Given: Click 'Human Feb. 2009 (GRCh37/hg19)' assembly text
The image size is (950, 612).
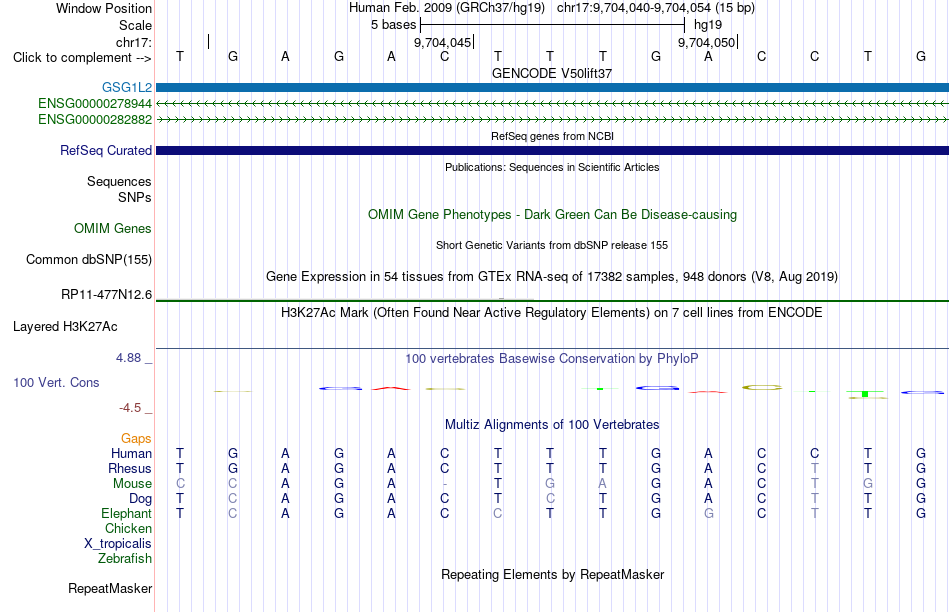Looking at the screenshot, I should pos(447,8).
